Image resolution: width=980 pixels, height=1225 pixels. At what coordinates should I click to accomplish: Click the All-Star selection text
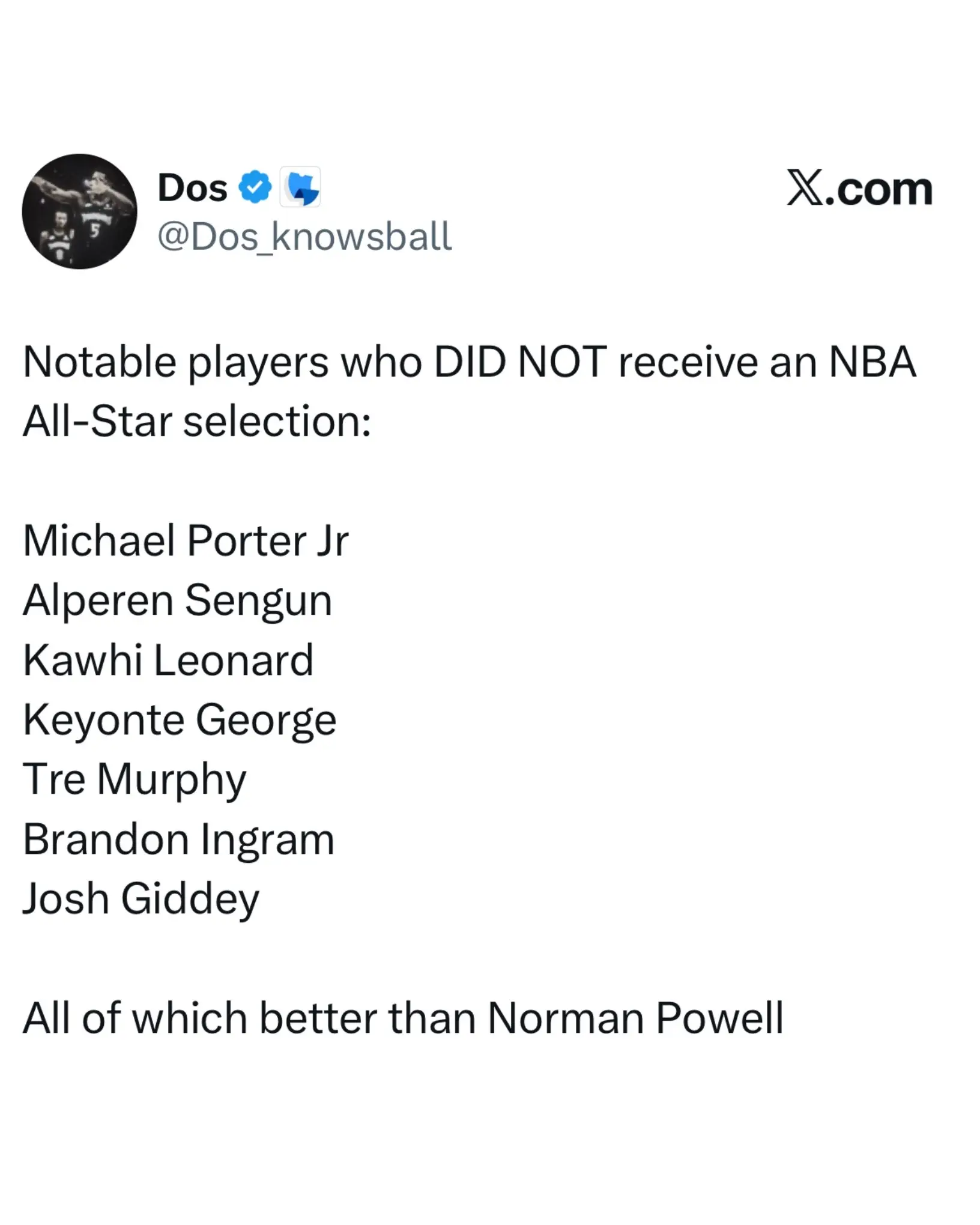tap(196, 421)
